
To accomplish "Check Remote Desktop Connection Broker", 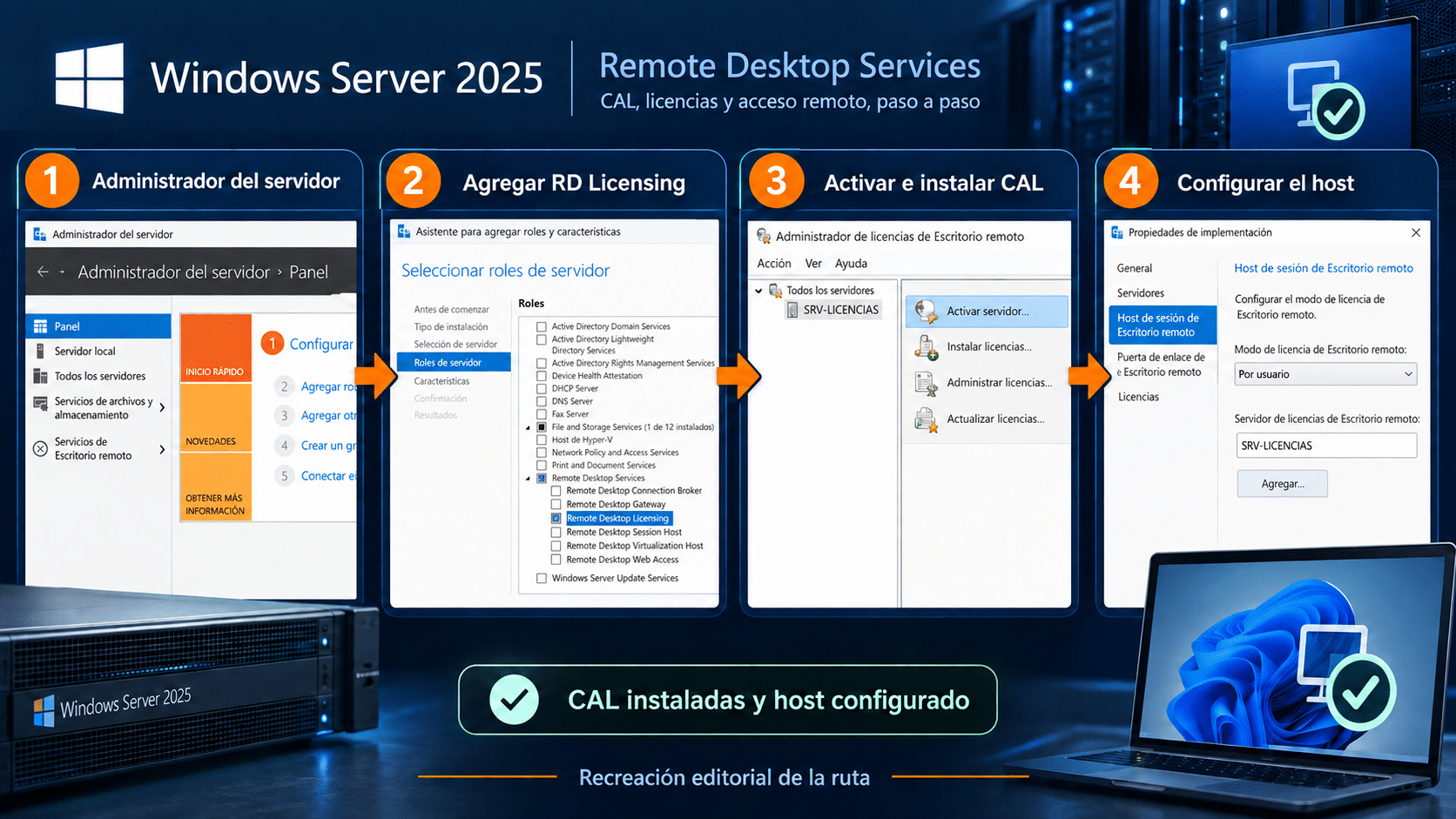I will (x=556, y=491).
